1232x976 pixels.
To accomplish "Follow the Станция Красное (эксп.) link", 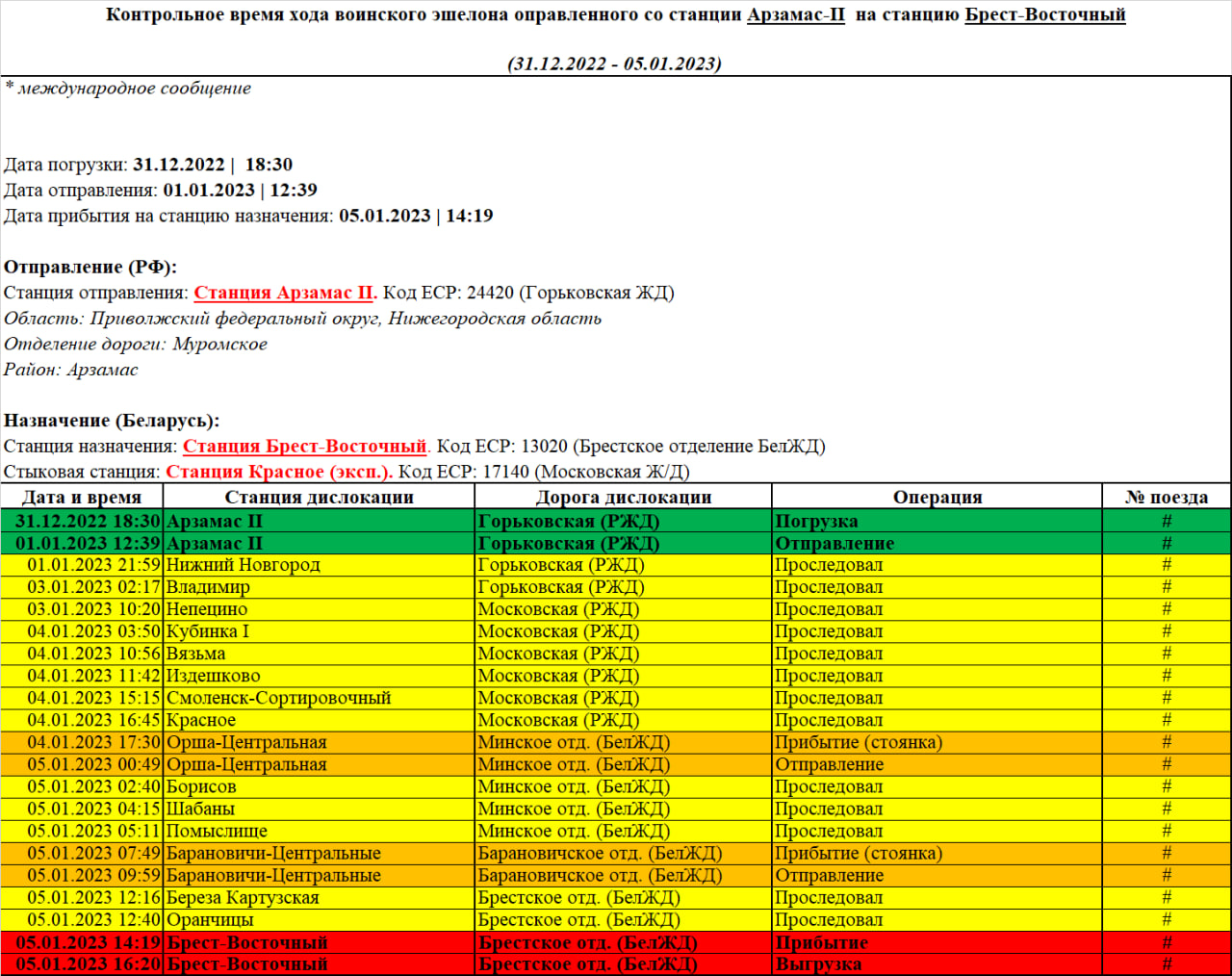I will 279,472.
